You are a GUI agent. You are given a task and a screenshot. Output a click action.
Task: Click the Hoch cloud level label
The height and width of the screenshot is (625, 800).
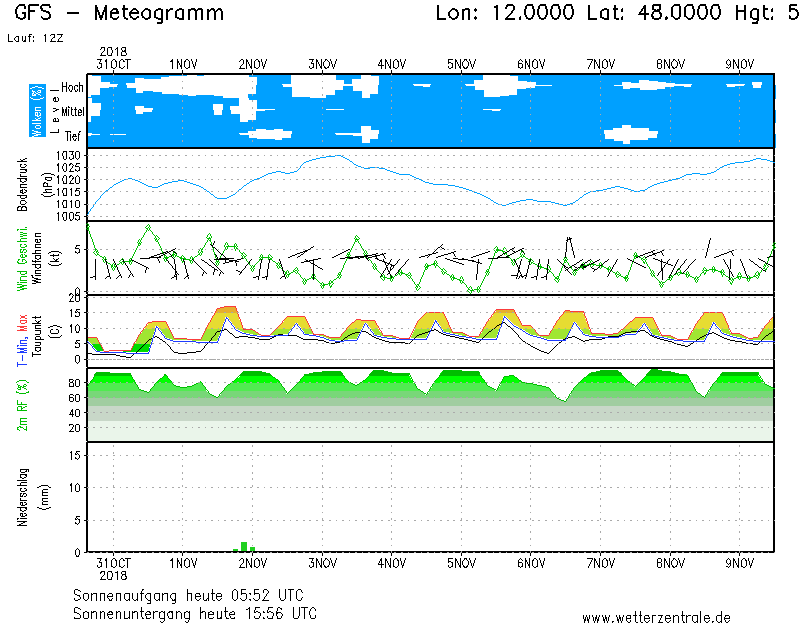pyautogui.click(x=73, y=88)
